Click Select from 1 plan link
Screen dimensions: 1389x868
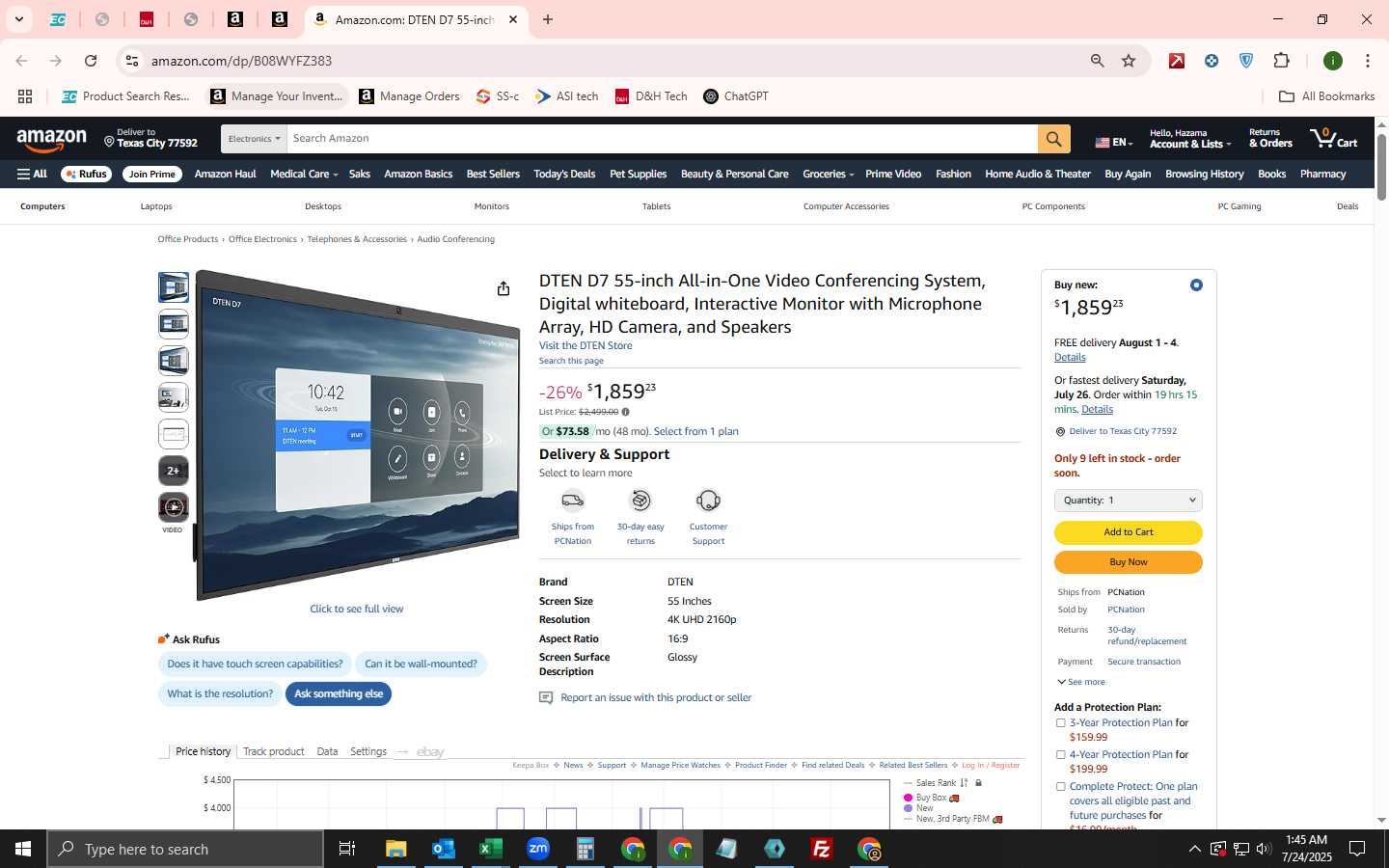click(695, 431)
